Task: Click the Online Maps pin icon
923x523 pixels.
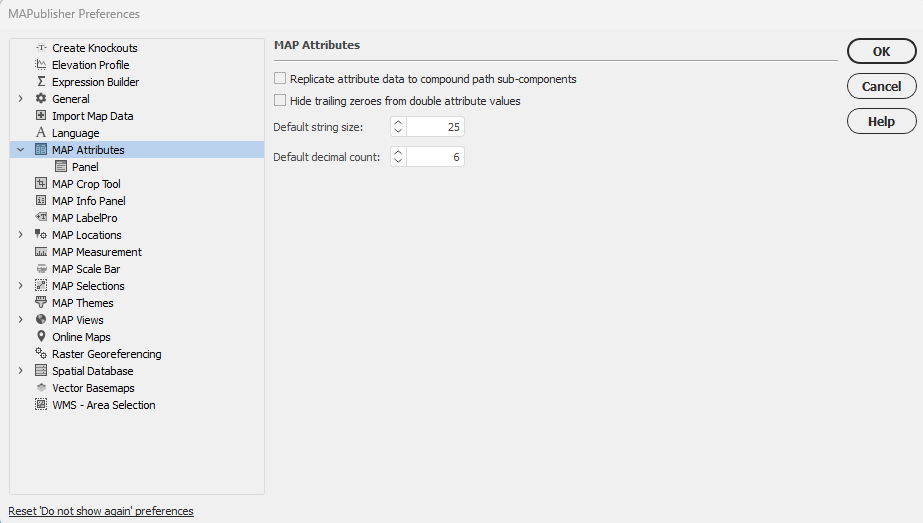Action: click(41, 336)
